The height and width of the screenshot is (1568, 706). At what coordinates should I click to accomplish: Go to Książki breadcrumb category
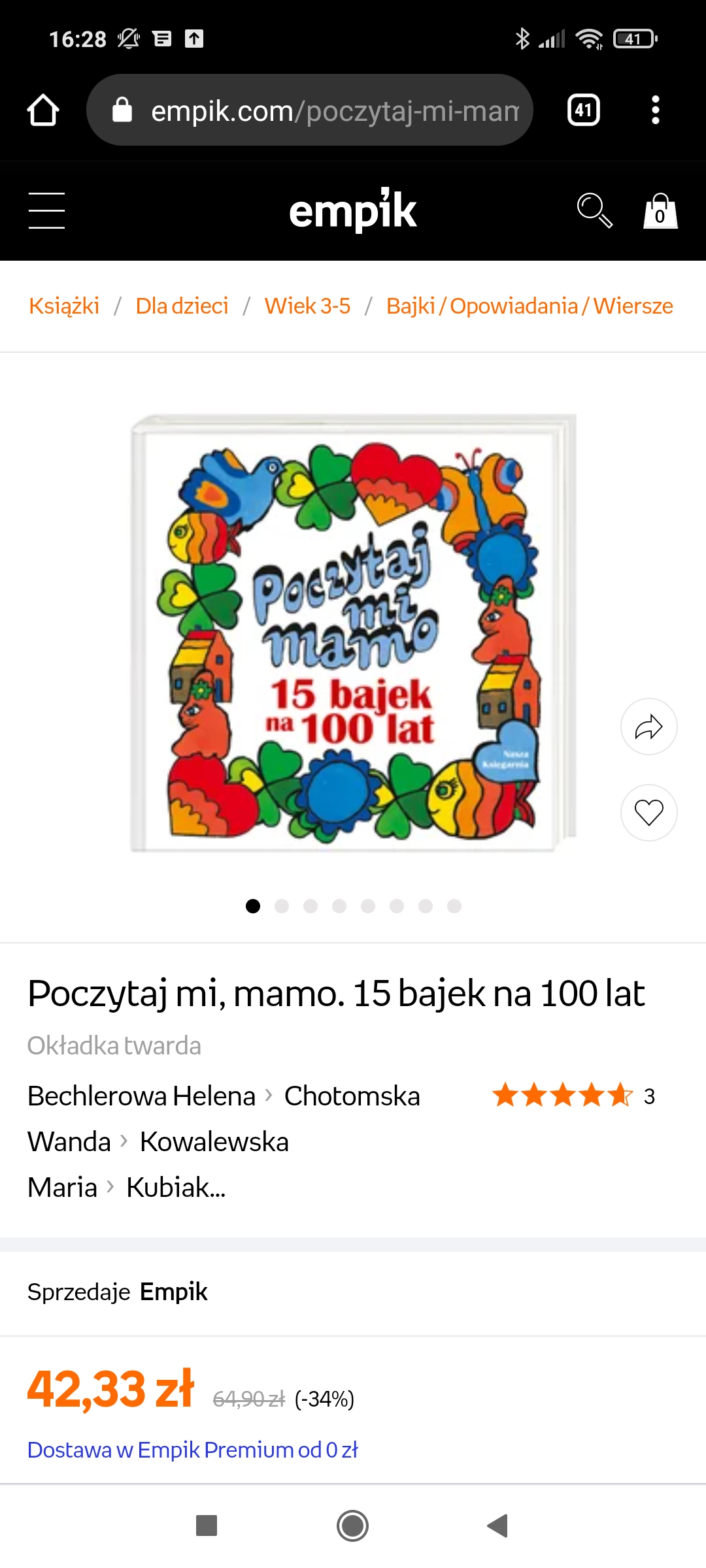pyautogui.click(x=64, y=306)
